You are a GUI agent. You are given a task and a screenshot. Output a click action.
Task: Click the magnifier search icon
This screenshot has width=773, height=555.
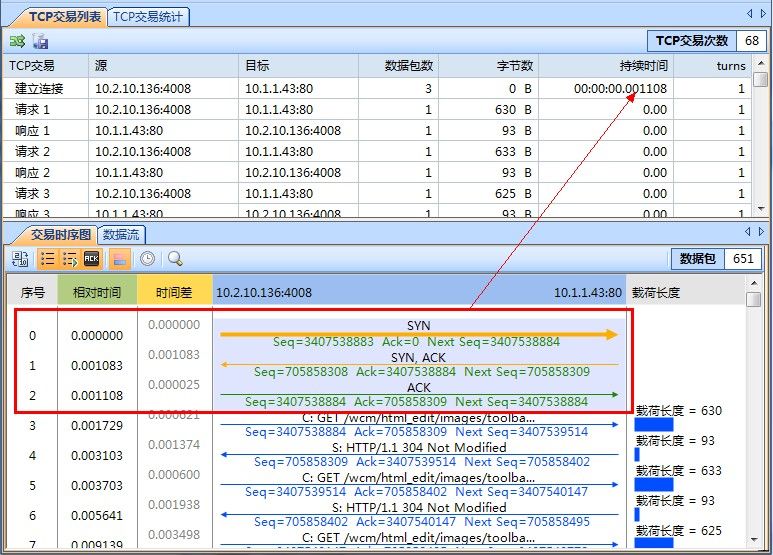(175, 259)
